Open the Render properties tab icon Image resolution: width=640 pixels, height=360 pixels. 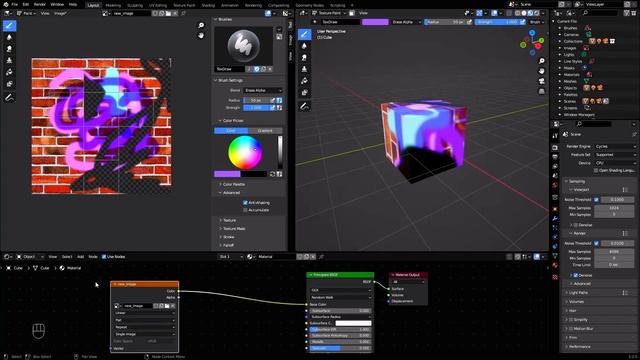coord(555,147)
